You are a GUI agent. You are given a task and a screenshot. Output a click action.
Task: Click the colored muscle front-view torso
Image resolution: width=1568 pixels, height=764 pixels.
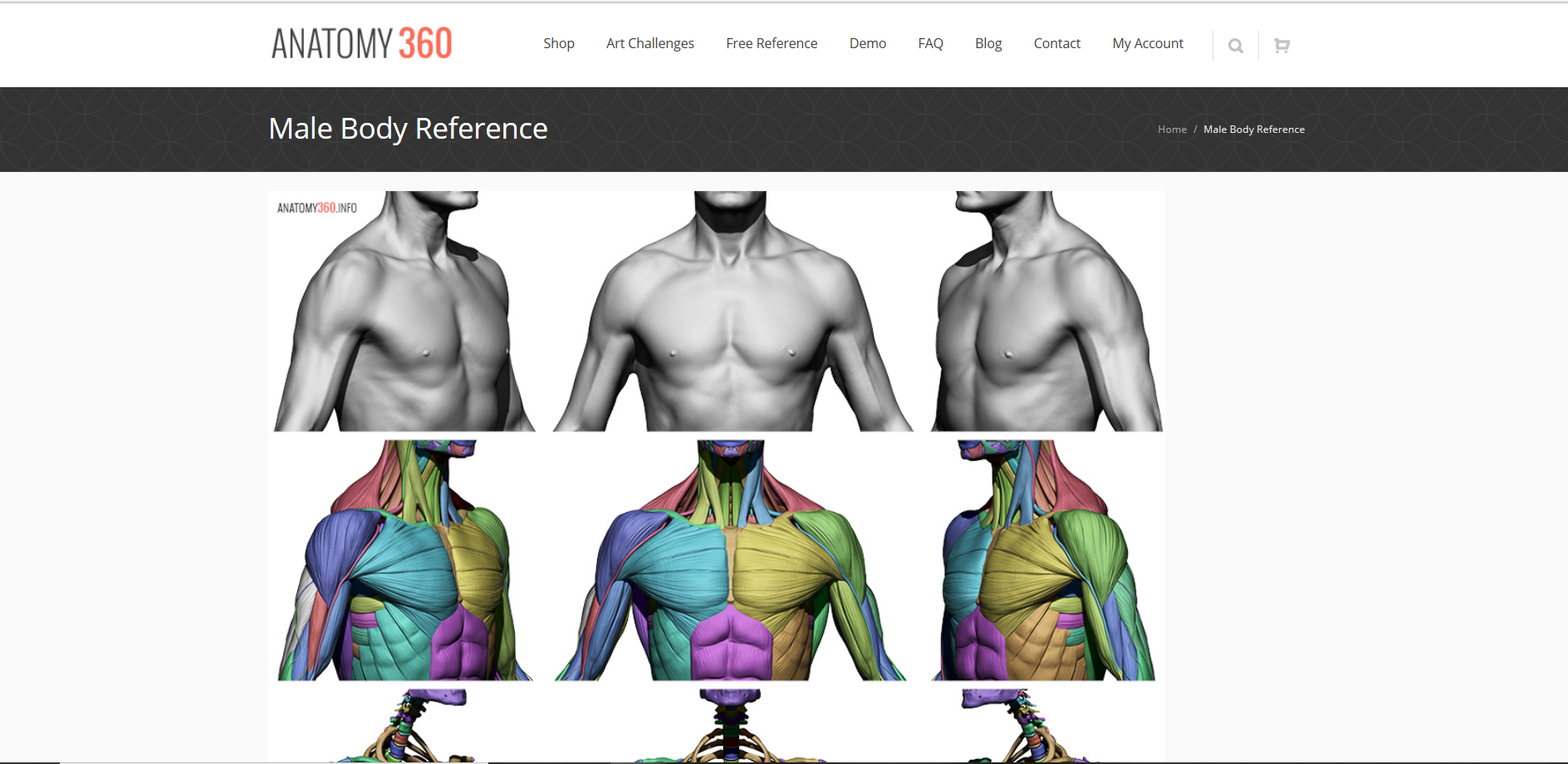(731, 561)
